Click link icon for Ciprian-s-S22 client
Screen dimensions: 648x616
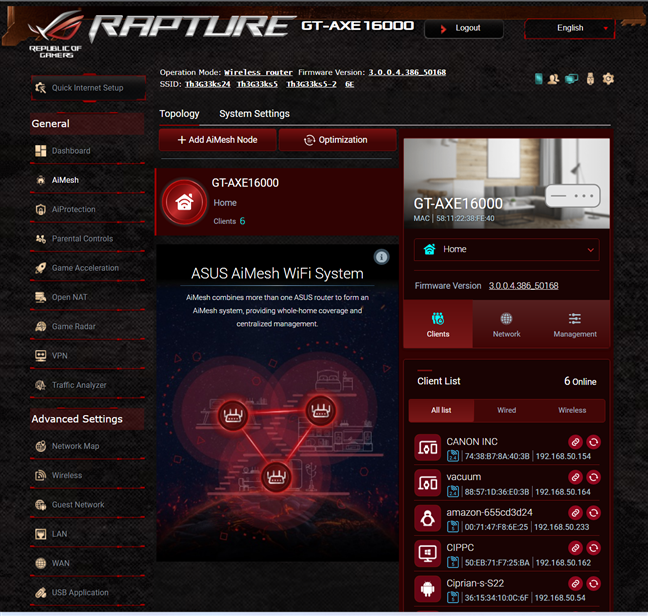click(x=575, y=584)
